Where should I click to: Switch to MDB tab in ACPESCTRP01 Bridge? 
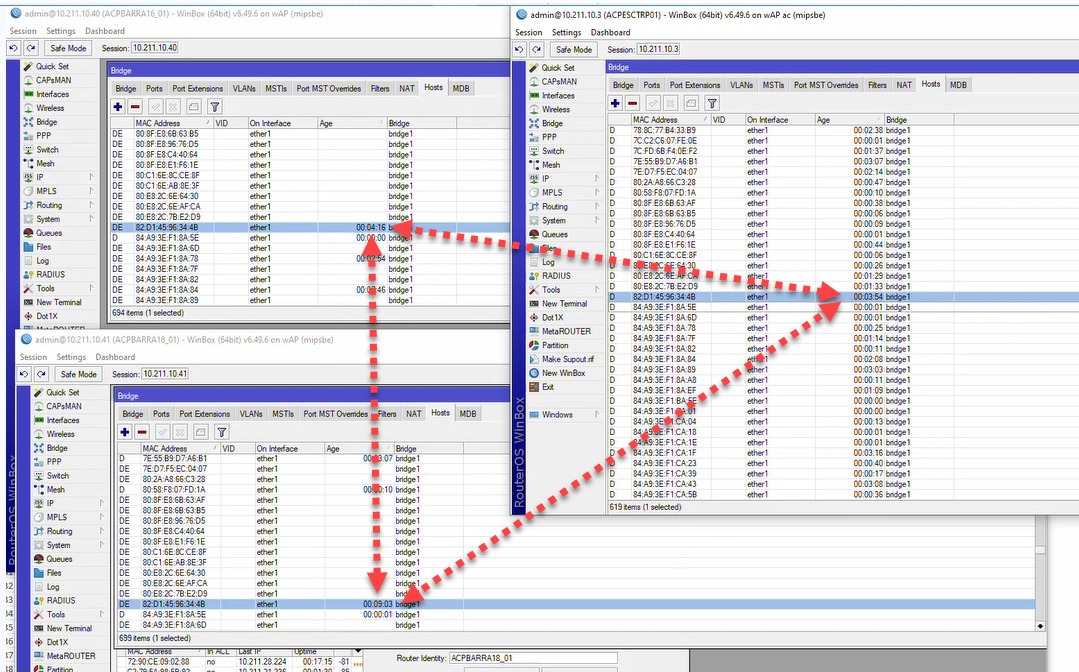958,85
